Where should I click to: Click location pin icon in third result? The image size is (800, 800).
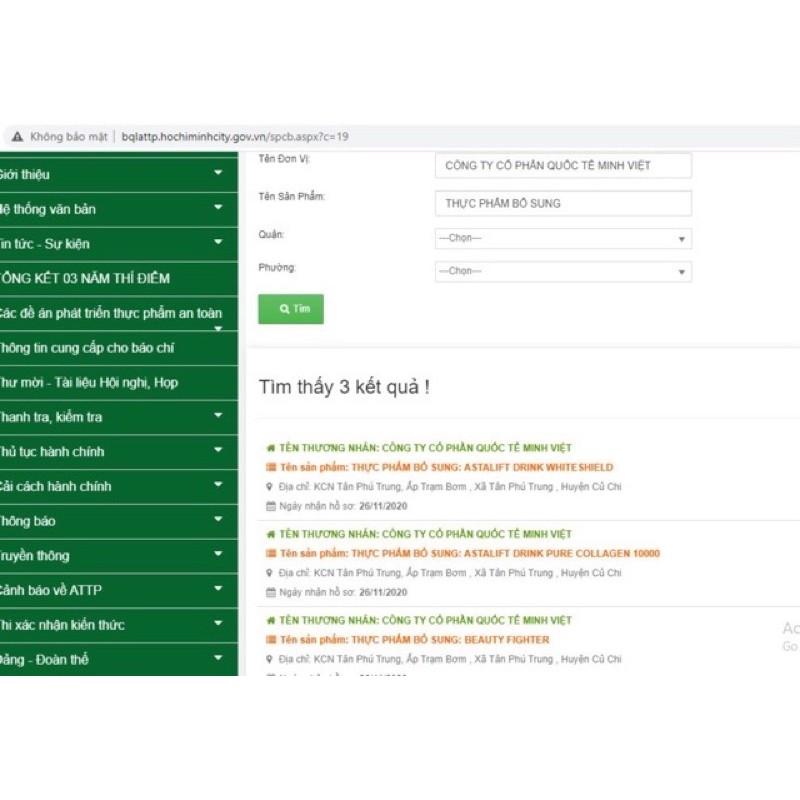[x=270, y=659]
